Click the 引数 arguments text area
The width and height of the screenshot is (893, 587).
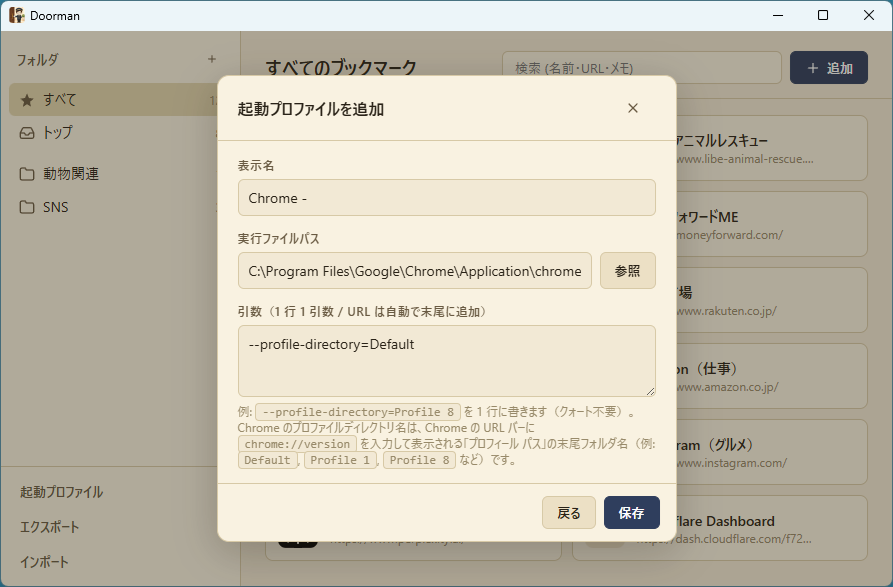click(x=446, y=361)
